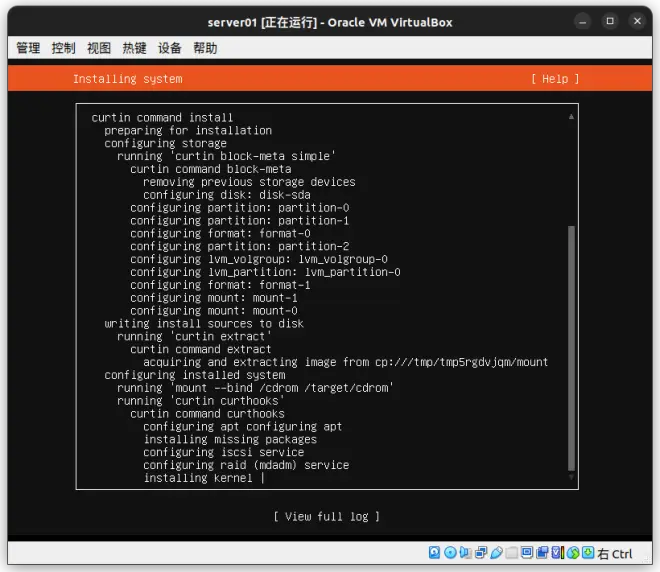Click 'configuring partition: partition-1' line
The height and width of the screenshot is (572, 660).
(x=240, y=221)
